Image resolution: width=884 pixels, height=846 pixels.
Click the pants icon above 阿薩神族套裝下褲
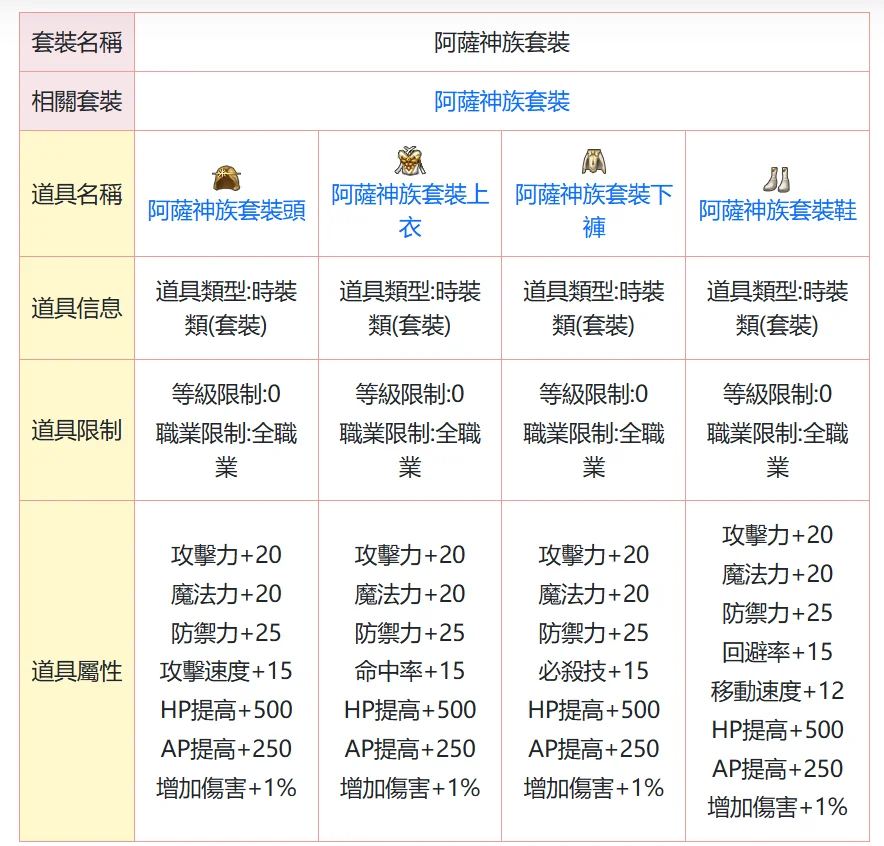[x=594, y=160]
